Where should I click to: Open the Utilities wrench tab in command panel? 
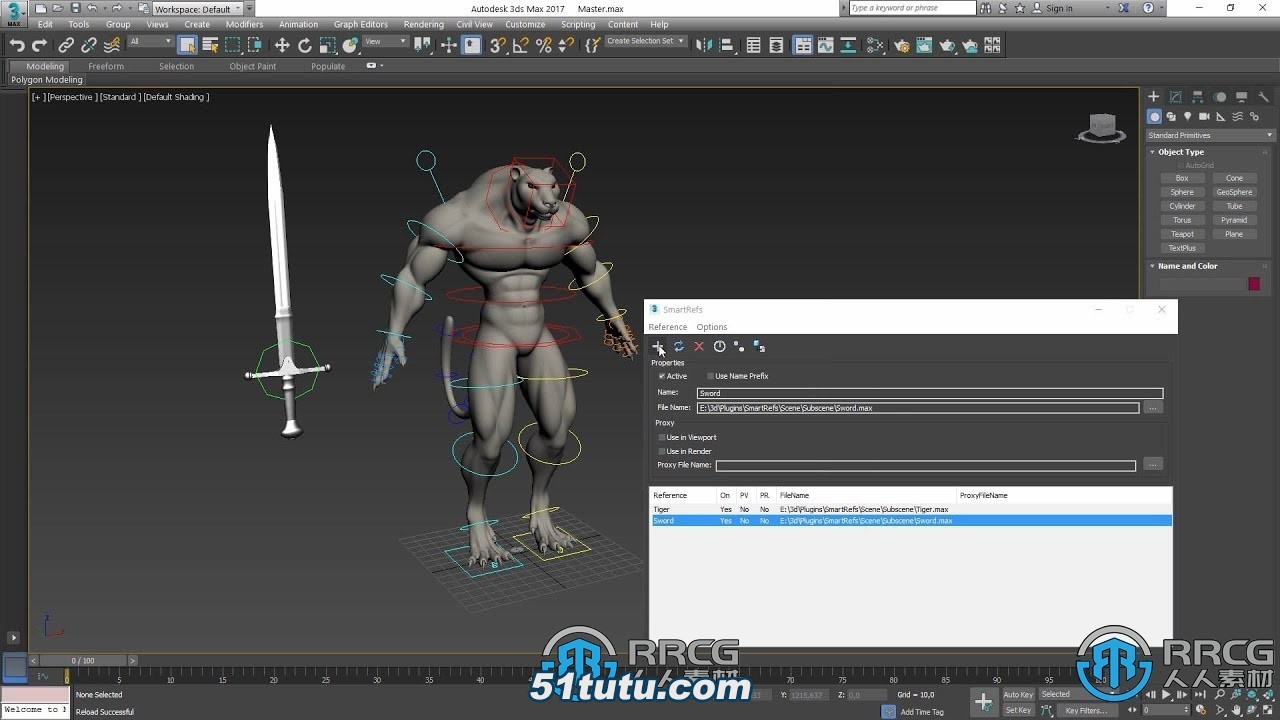(1264, 97)
